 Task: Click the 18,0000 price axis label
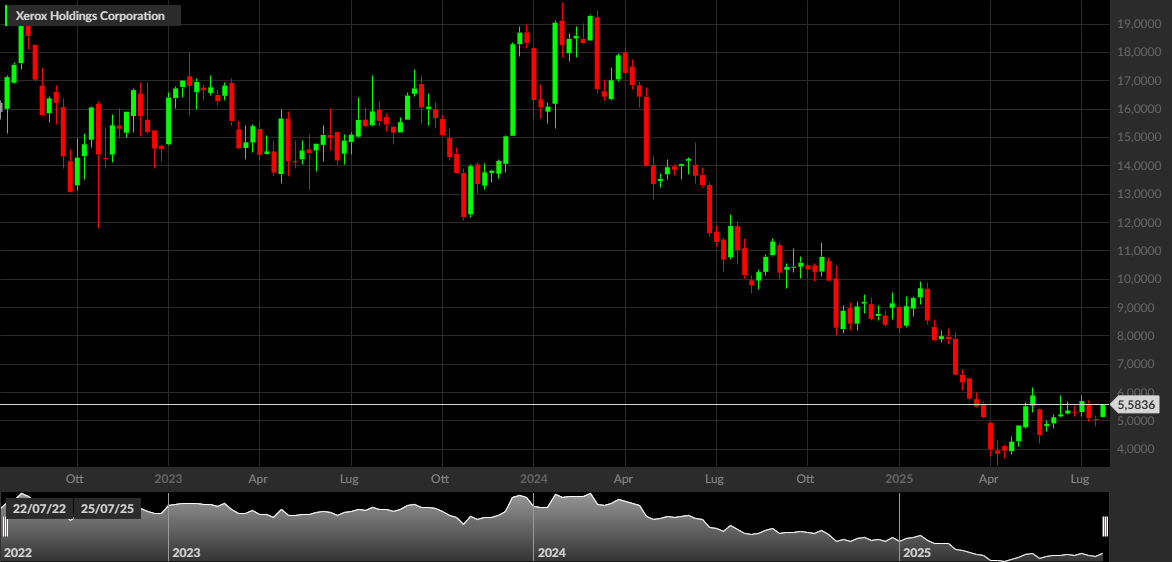[x=1139, y=52]
